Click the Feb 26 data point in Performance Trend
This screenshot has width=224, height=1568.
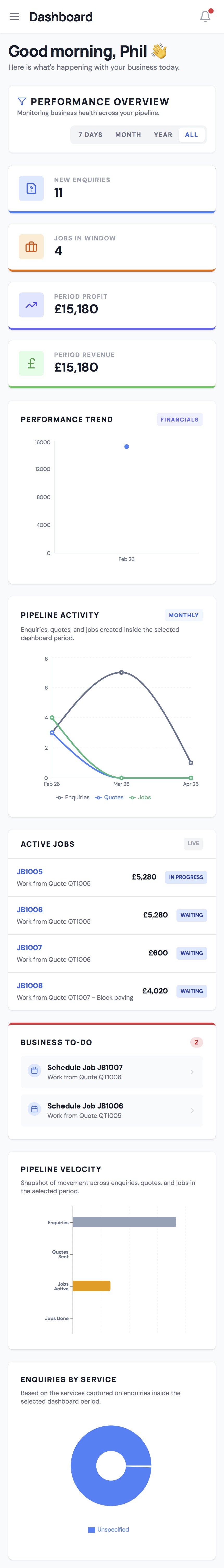point(127,447)
